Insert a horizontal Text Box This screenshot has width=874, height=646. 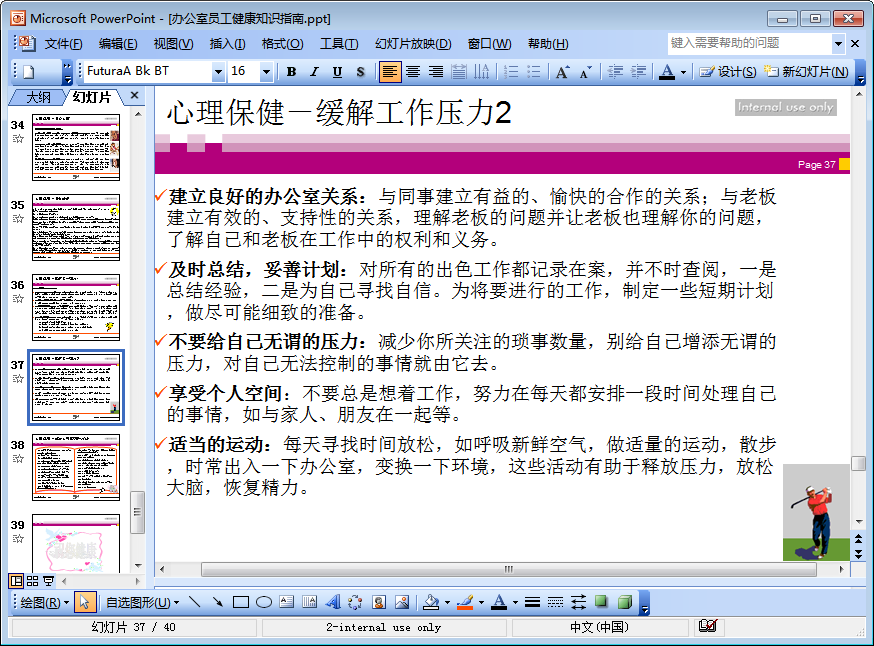(x=287, y=602)
